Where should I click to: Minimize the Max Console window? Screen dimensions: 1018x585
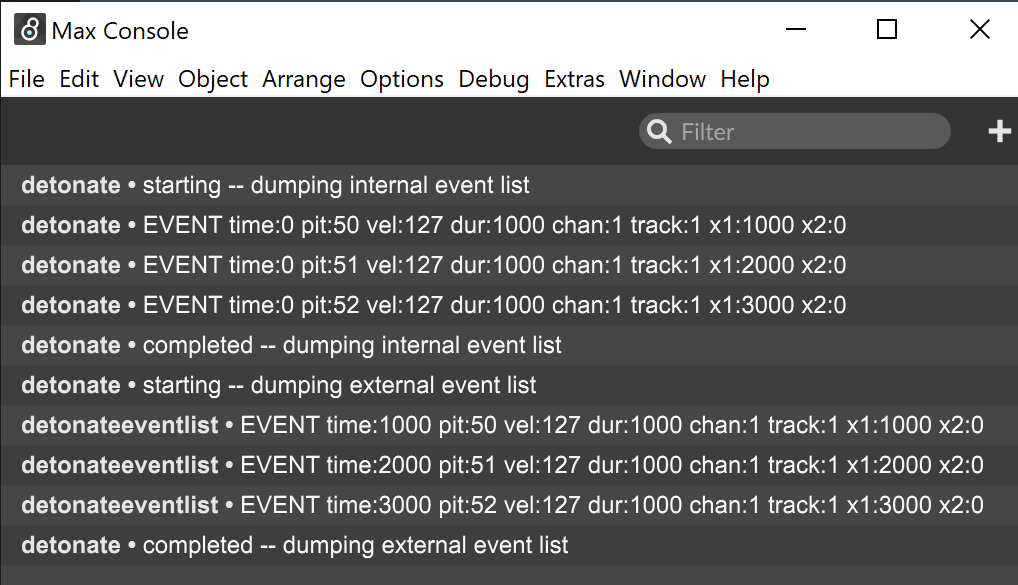pyautogui.click(x=796, y=29)
